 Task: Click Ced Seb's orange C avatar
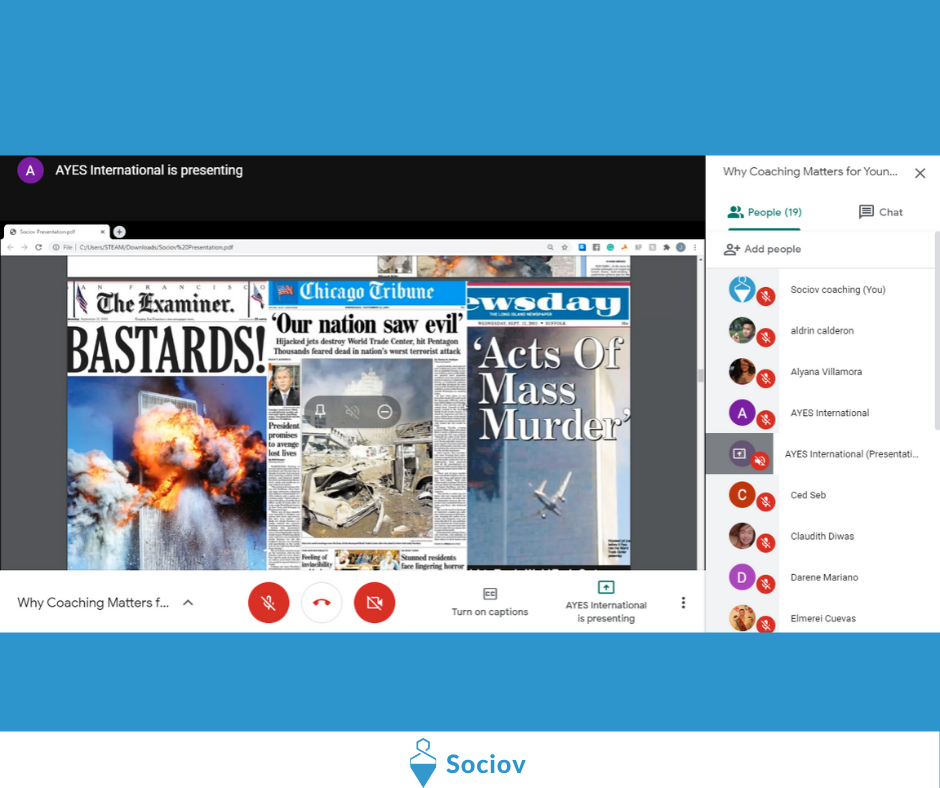click(742, 495)
